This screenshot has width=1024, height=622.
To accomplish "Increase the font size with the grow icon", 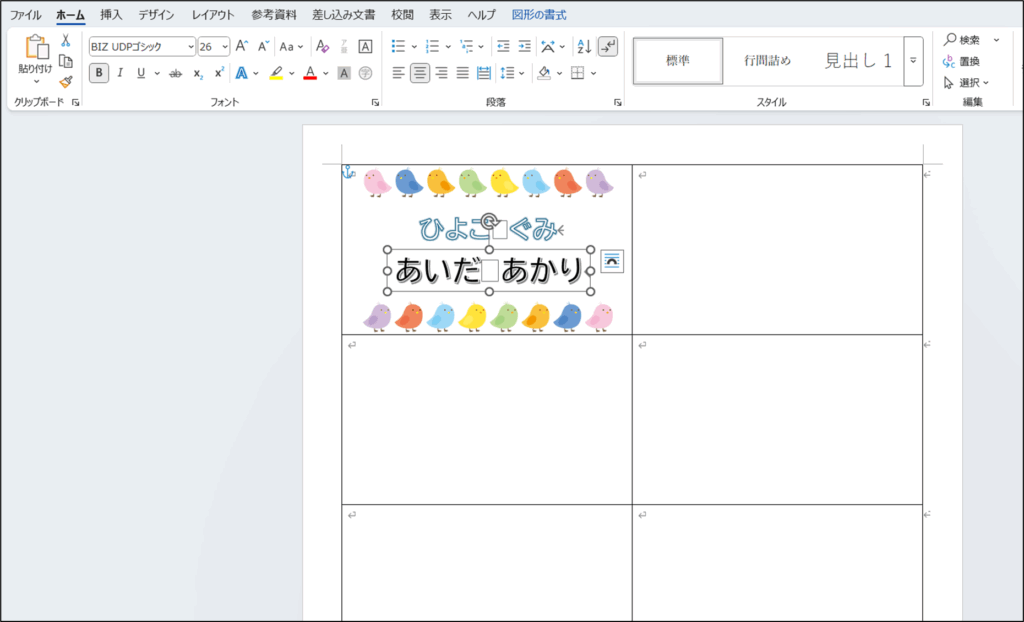I will pos(242,46).
